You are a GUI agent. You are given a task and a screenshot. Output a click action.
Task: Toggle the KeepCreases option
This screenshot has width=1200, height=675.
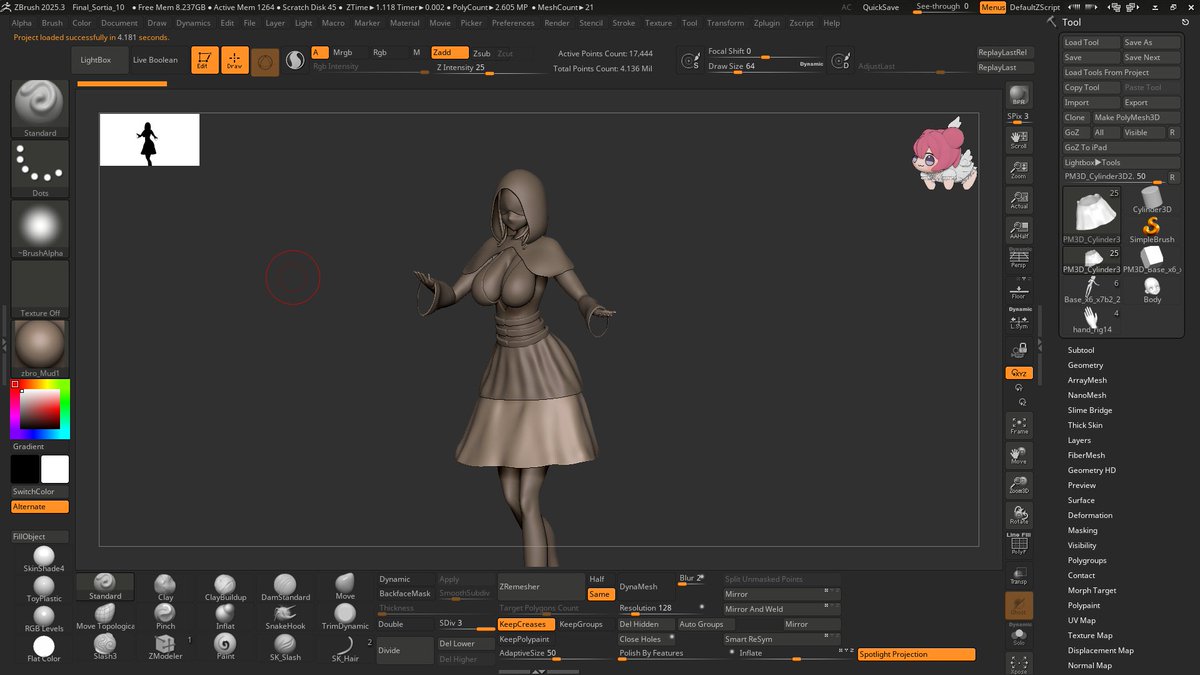coord(525,624)
